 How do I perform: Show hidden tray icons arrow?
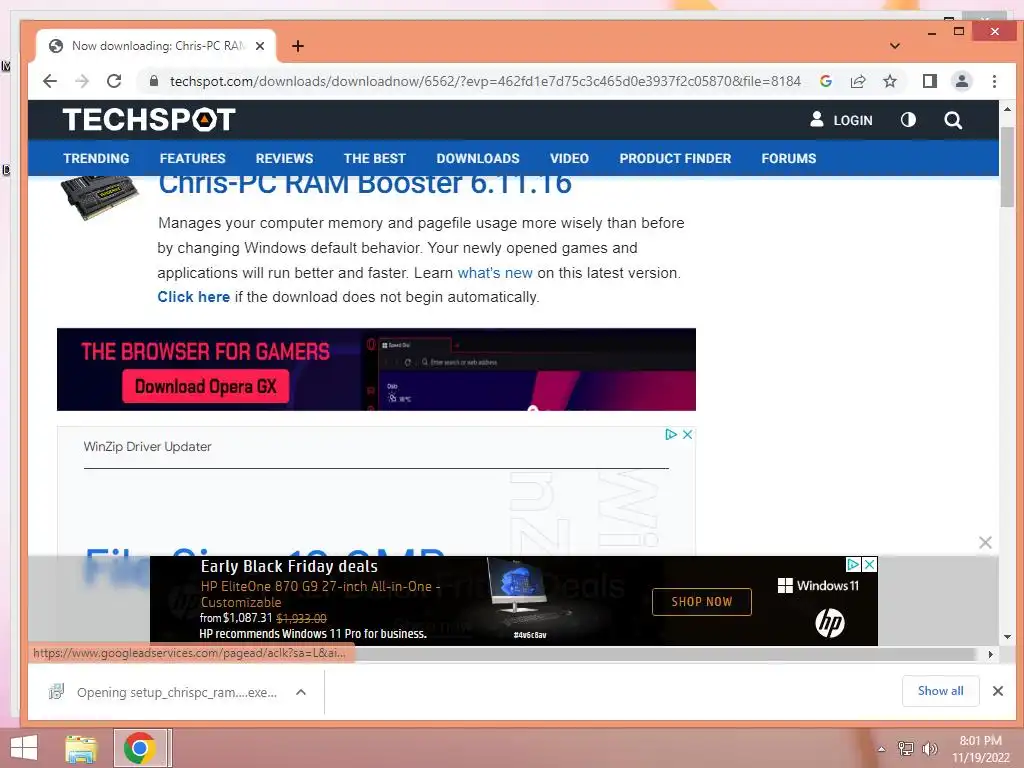[882, 749]
